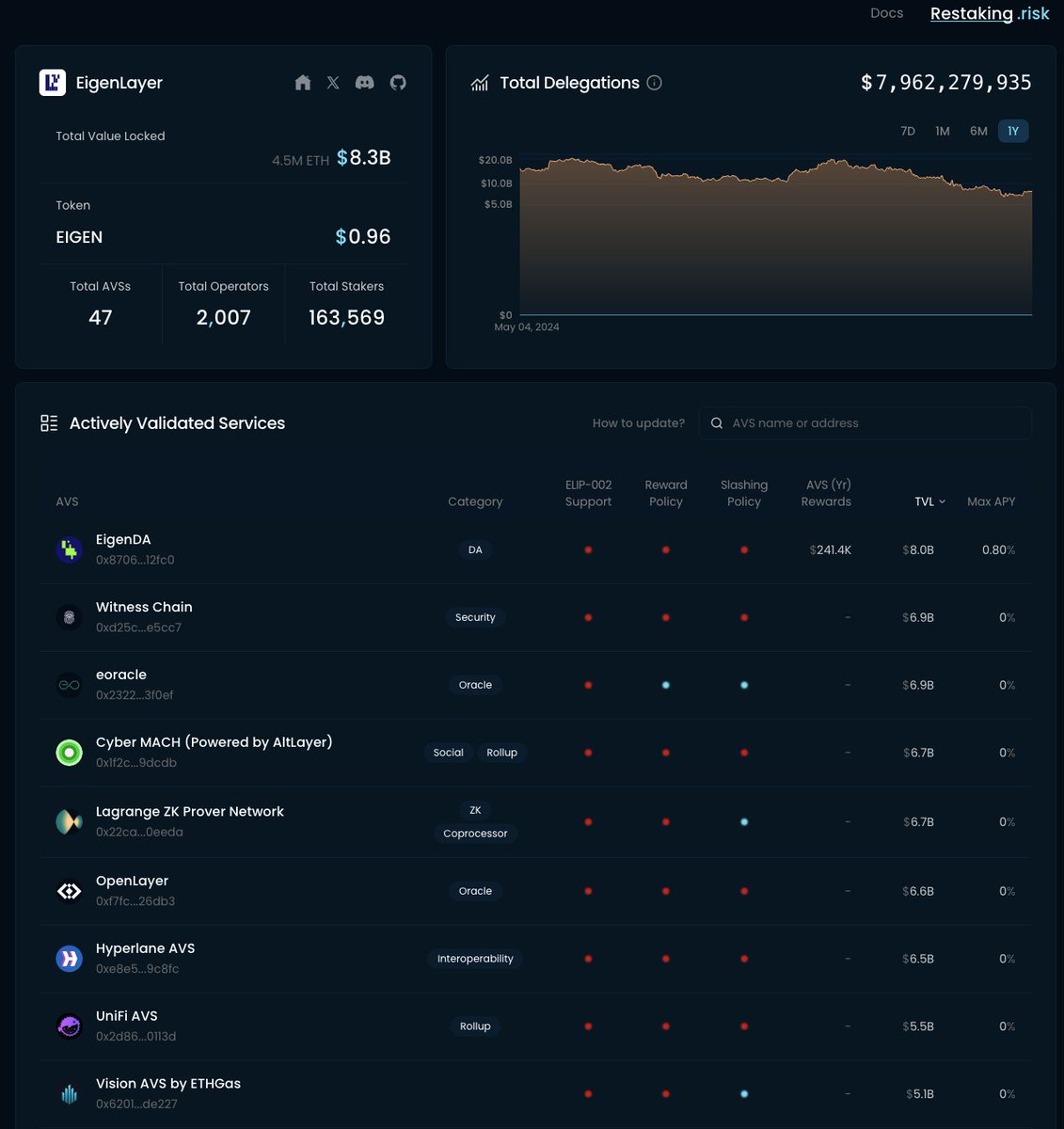Click the How to update? link
1064x1129 pixels.
click(639, 423)
